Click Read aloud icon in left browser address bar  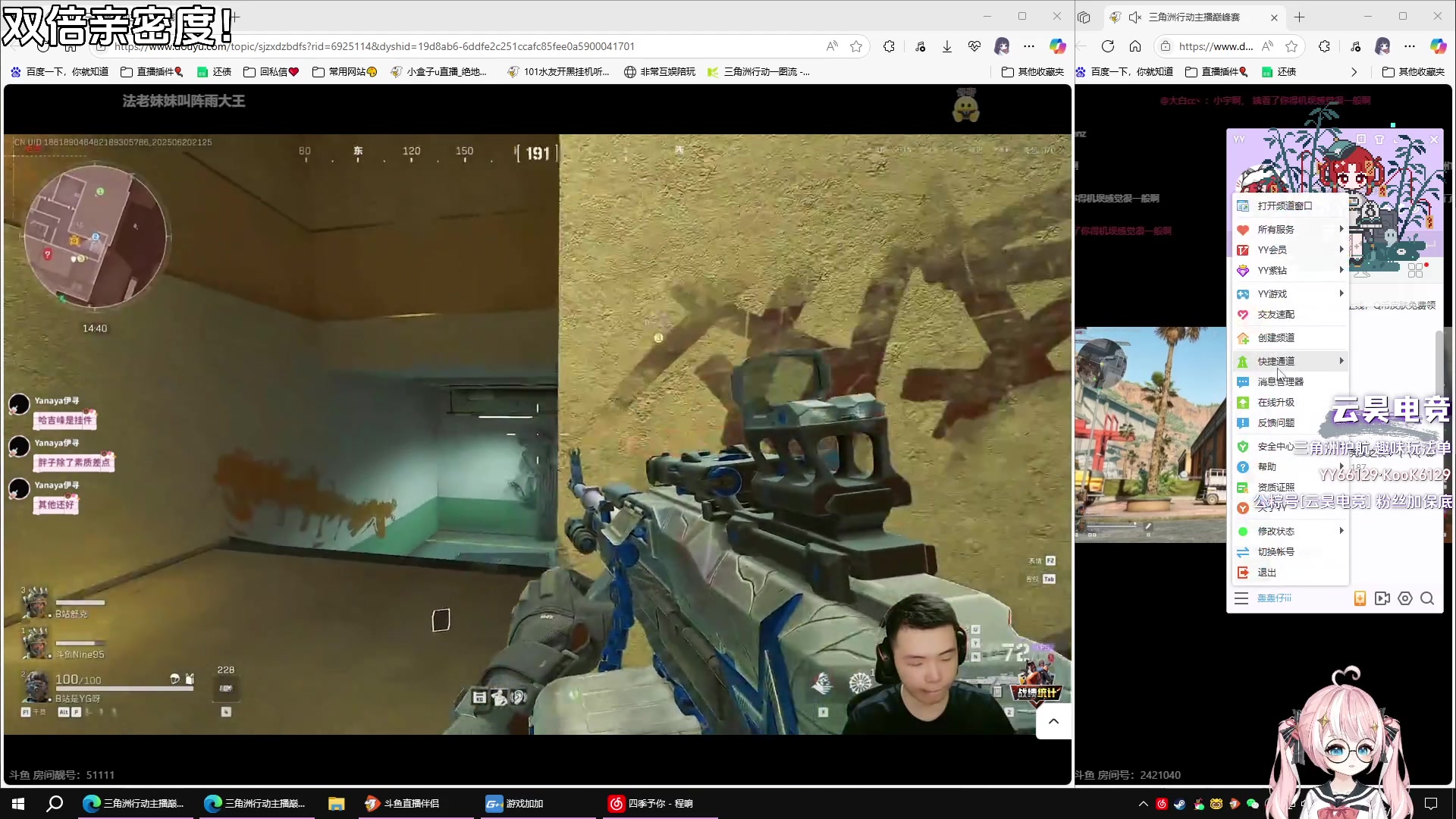tap(832, 46)
